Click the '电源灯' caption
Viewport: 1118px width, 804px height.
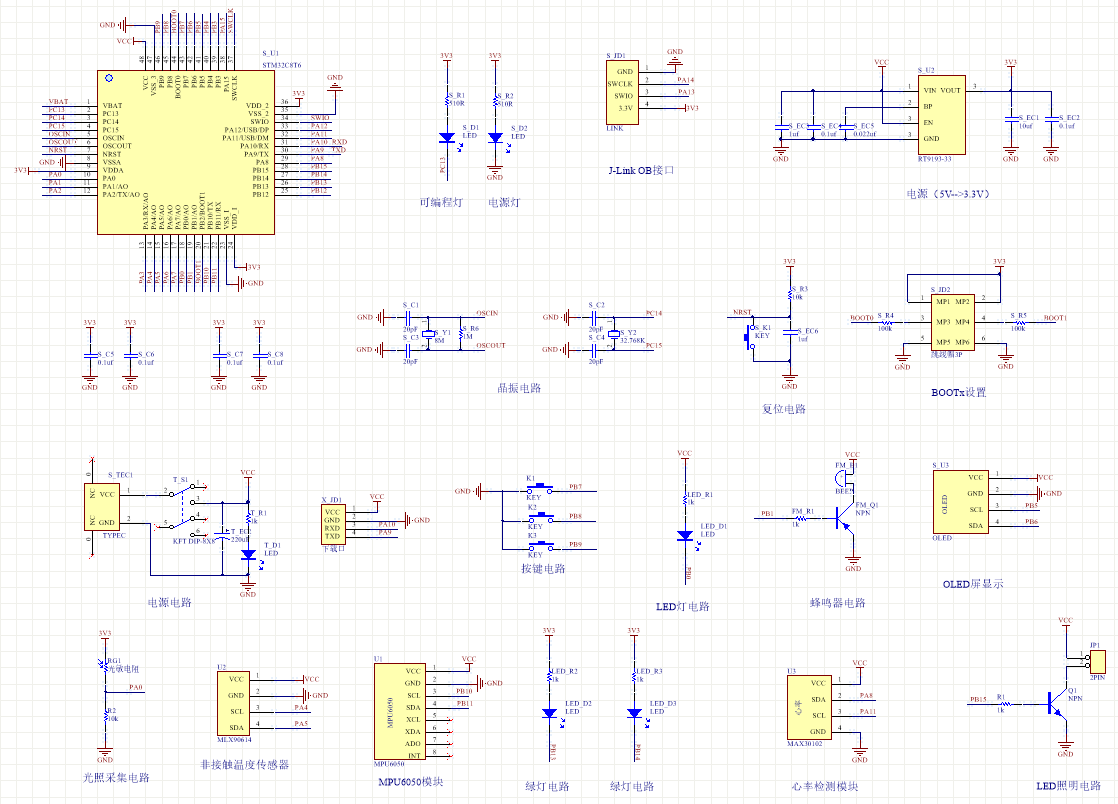click(x=504, y=202)
